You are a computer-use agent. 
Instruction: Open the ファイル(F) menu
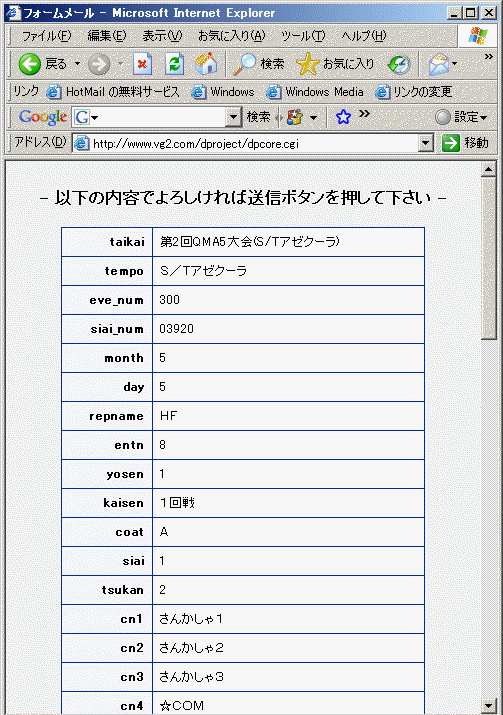pos(47,36)
